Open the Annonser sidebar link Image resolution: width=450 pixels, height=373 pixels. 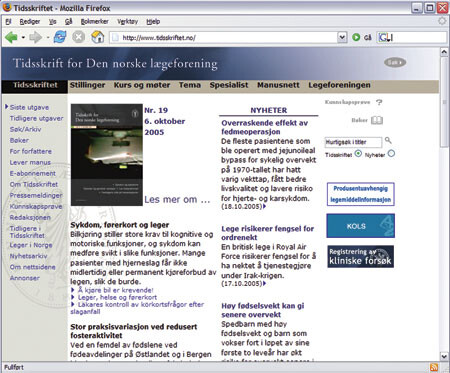25,278
